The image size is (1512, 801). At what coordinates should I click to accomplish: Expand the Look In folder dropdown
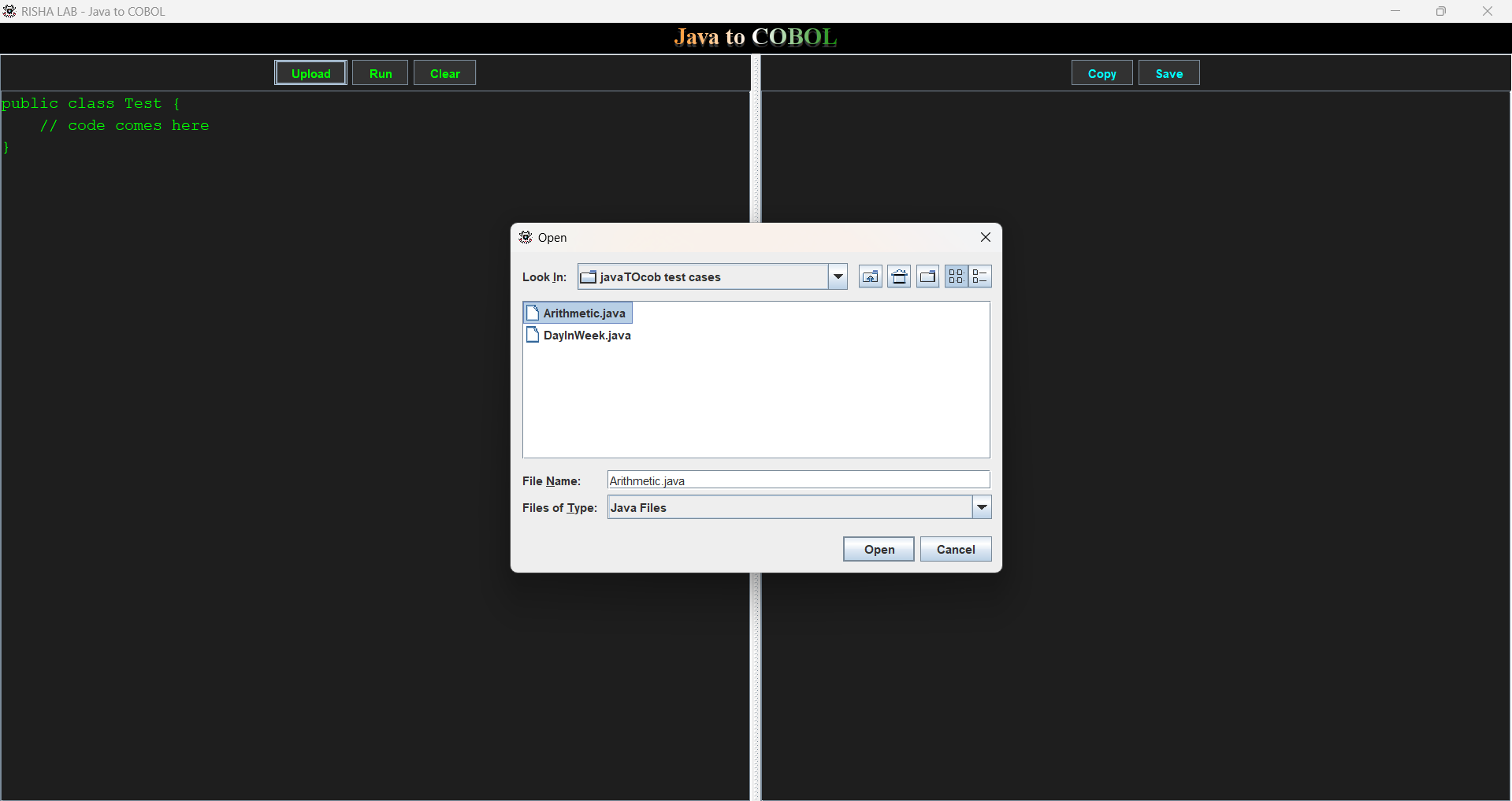[838, 276]
